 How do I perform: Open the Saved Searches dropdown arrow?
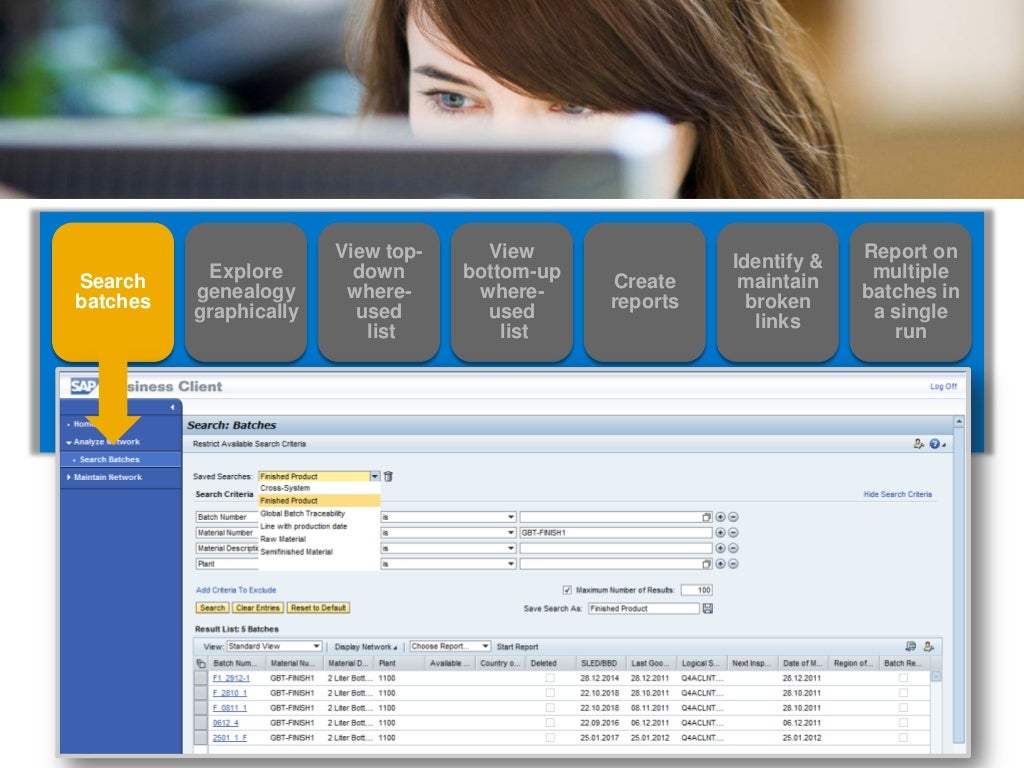pyautogui.click(x=375, y=476)
